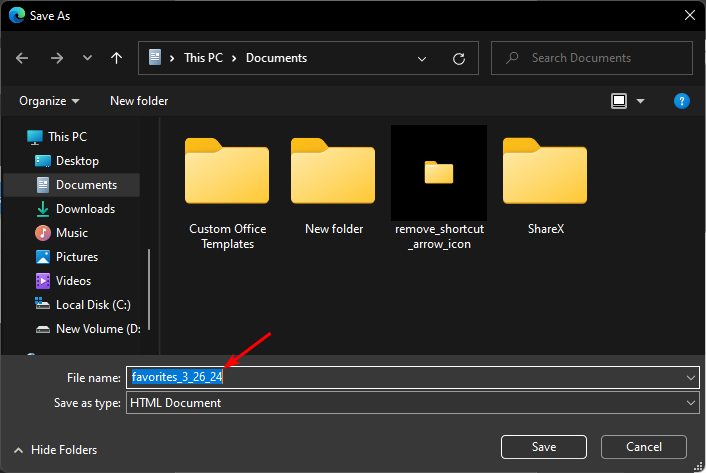The image size is (706, 473).
Task: Click the Local Disk drive icon
Action: pos(42,304)
